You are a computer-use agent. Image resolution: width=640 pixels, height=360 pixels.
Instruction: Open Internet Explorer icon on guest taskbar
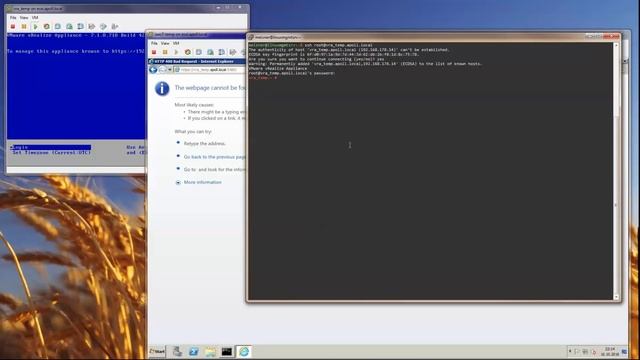pos(244,351)
